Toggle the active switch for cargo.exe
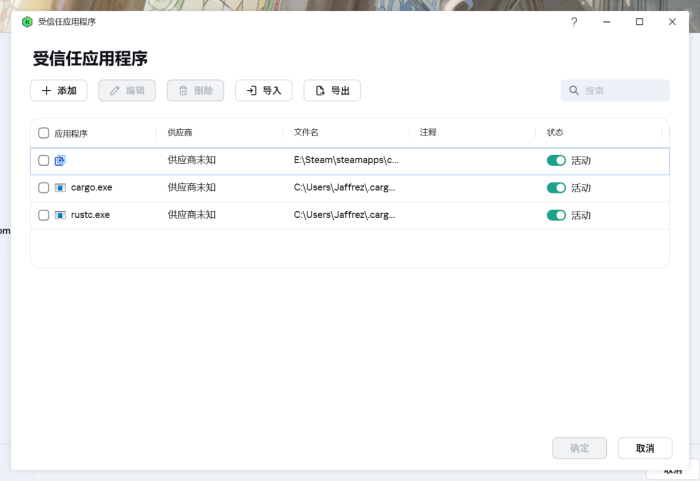 tap(556, 188)
